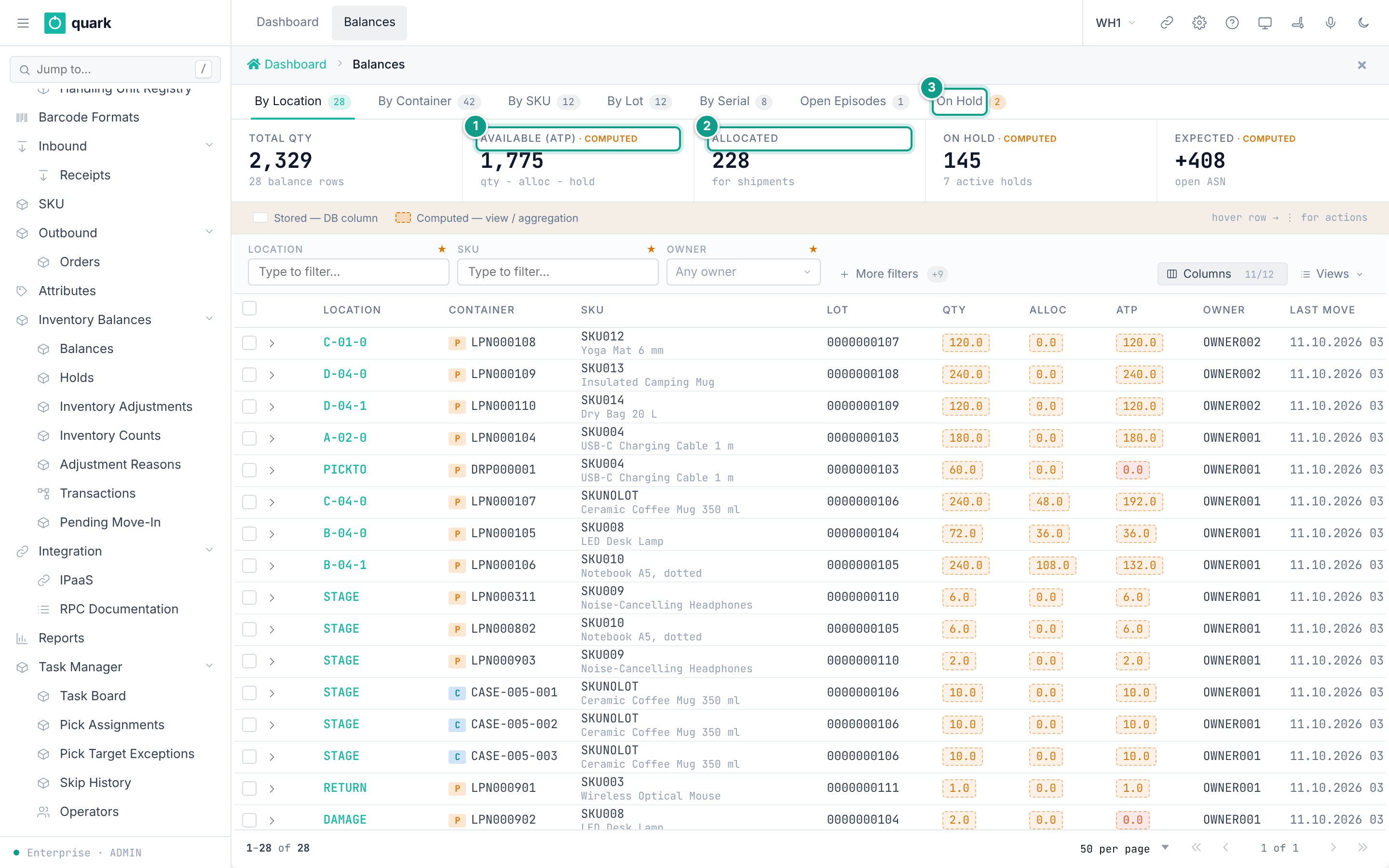Select the DRP000001 row checkbox
Image resolution: width=1389 pixels, height=868 pixels.
[249, 470]
